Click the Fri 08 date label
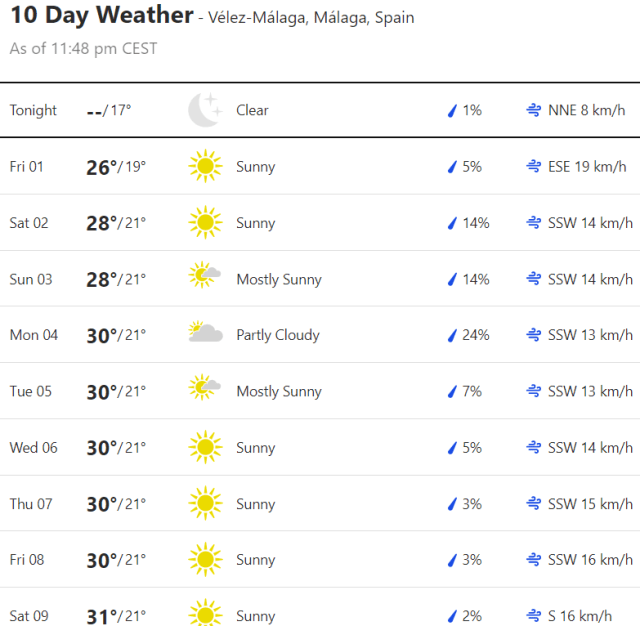The width and height of the screenshot is (640, 626). tap(27, 559)
